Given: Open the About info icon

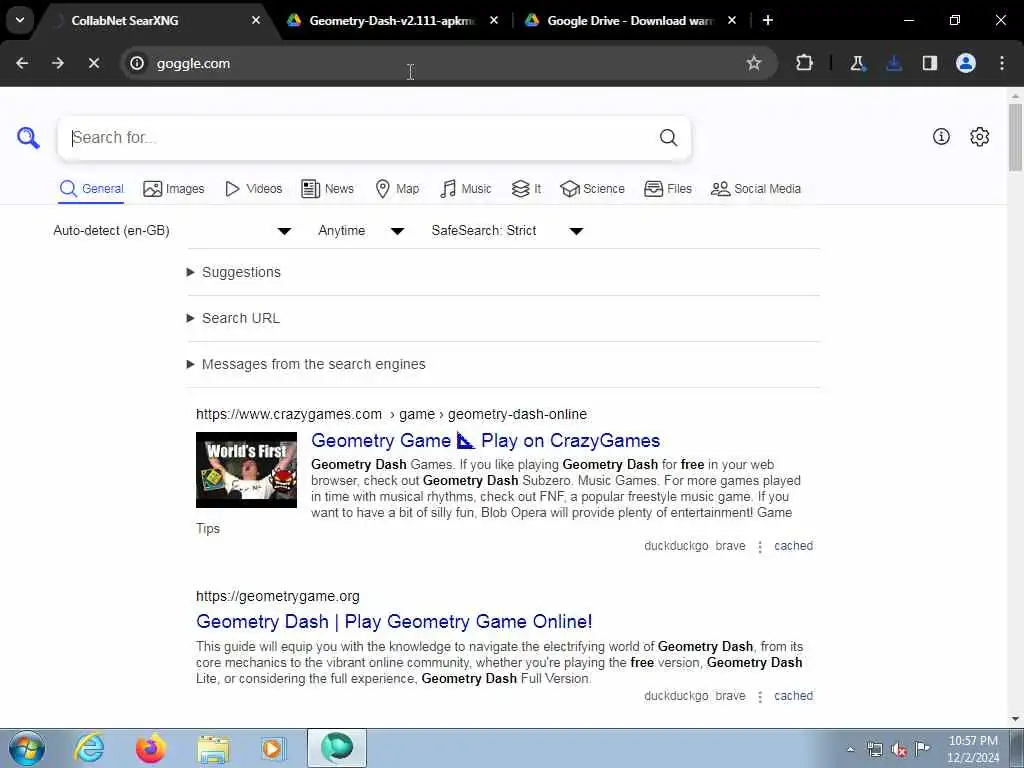Looking at the screenshot, I should [941, 136].
